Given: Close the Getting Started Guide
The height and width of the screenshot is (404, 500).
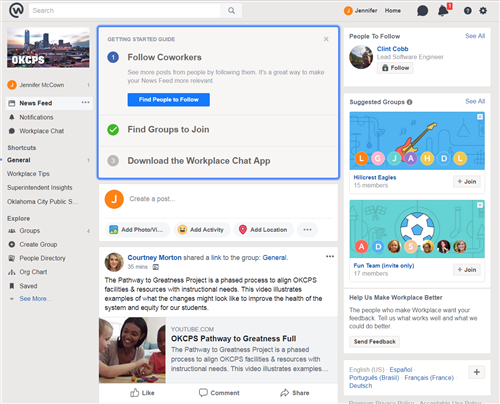Looking at the screenshot, I should coord(326,39).
